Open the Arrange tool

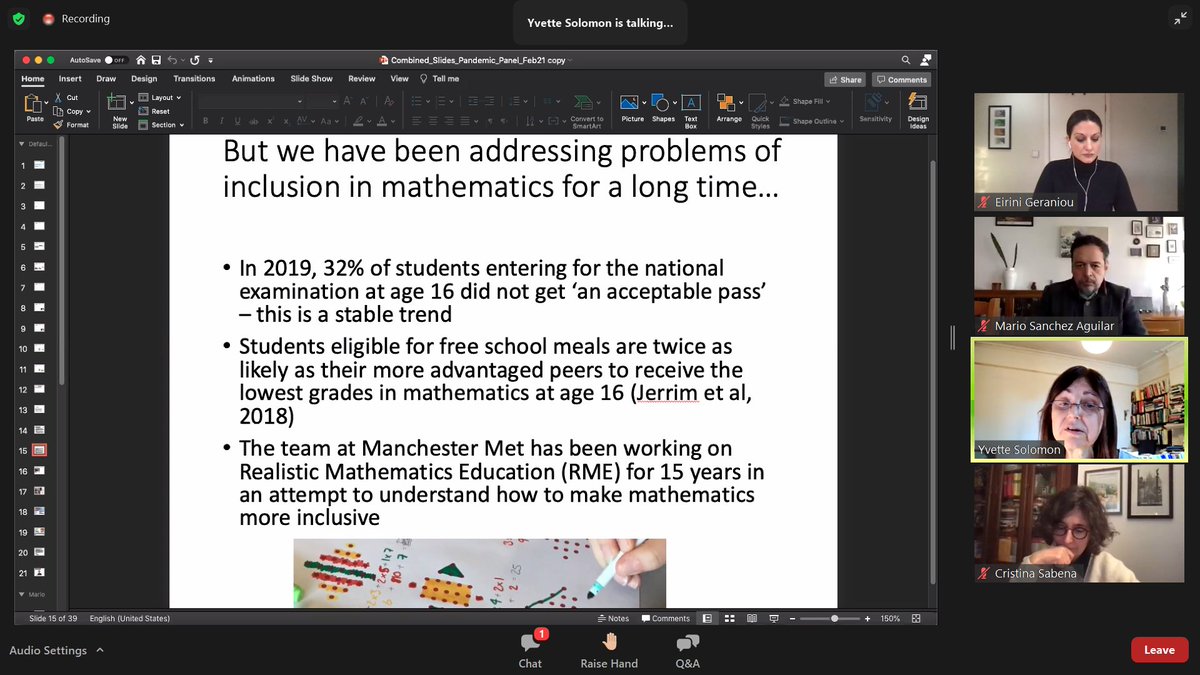click(729, 108)
